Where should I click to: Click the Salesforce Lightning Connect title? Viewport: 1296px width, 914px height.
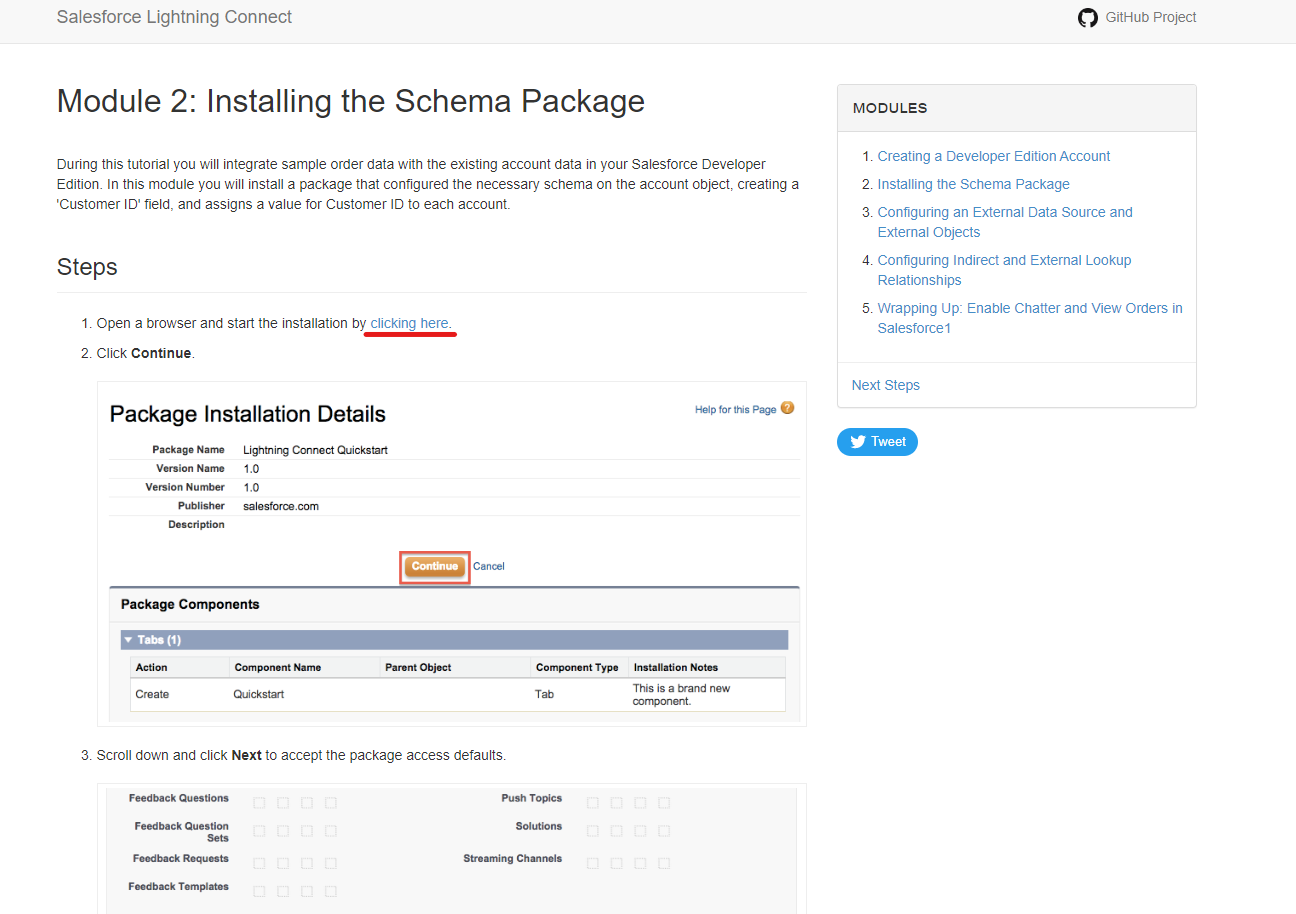[175, 17]
